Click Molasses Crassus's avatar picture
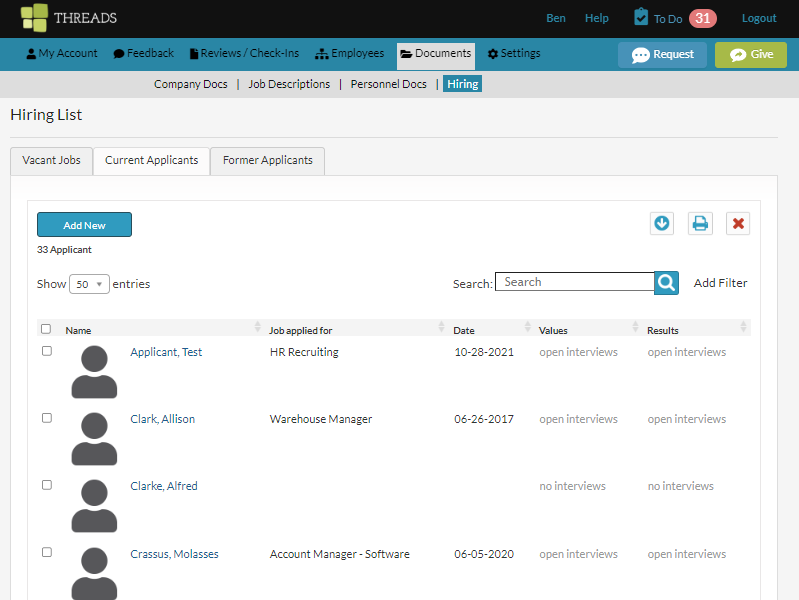The width and height of the screenshot is (799, 600). point(94,573)
